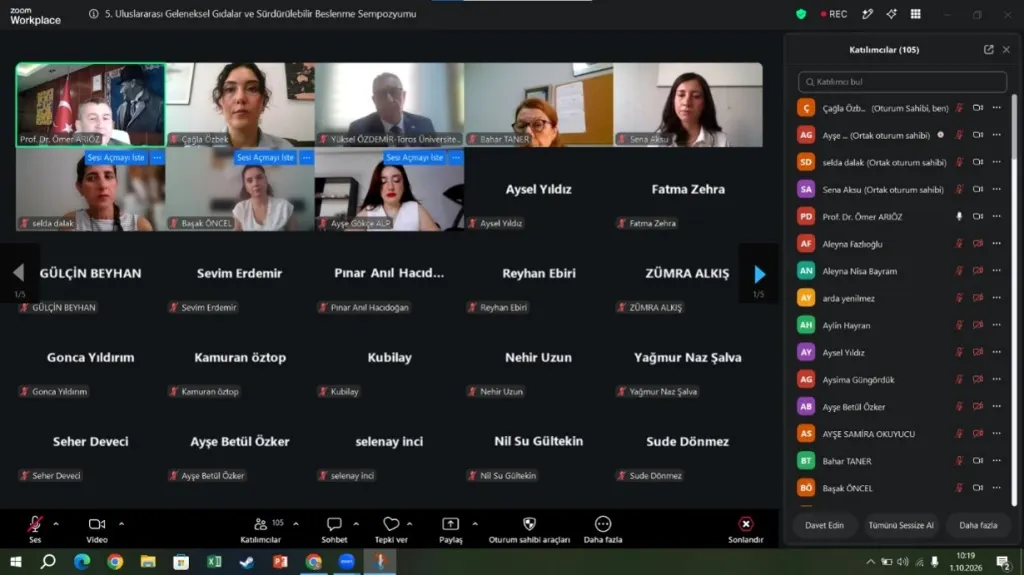Open Oturum sahibi araçları host tools

[529, 529]
